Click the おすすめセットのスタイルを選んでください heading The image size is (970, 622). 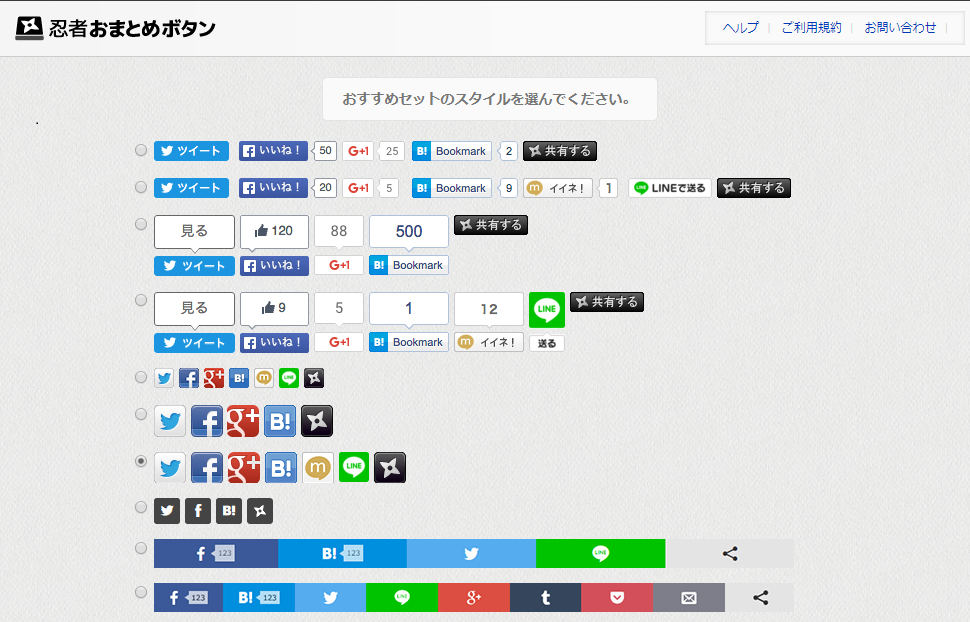click(x=487, y=99)
